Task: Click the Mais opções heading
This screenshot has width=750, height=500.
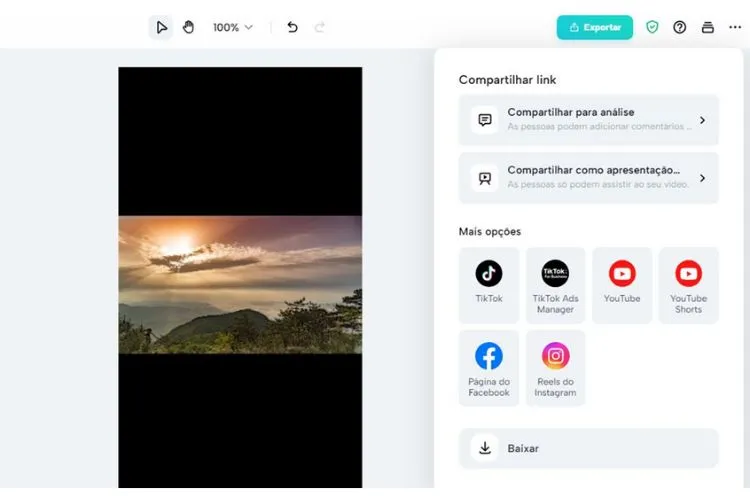Action: (489, 232)
